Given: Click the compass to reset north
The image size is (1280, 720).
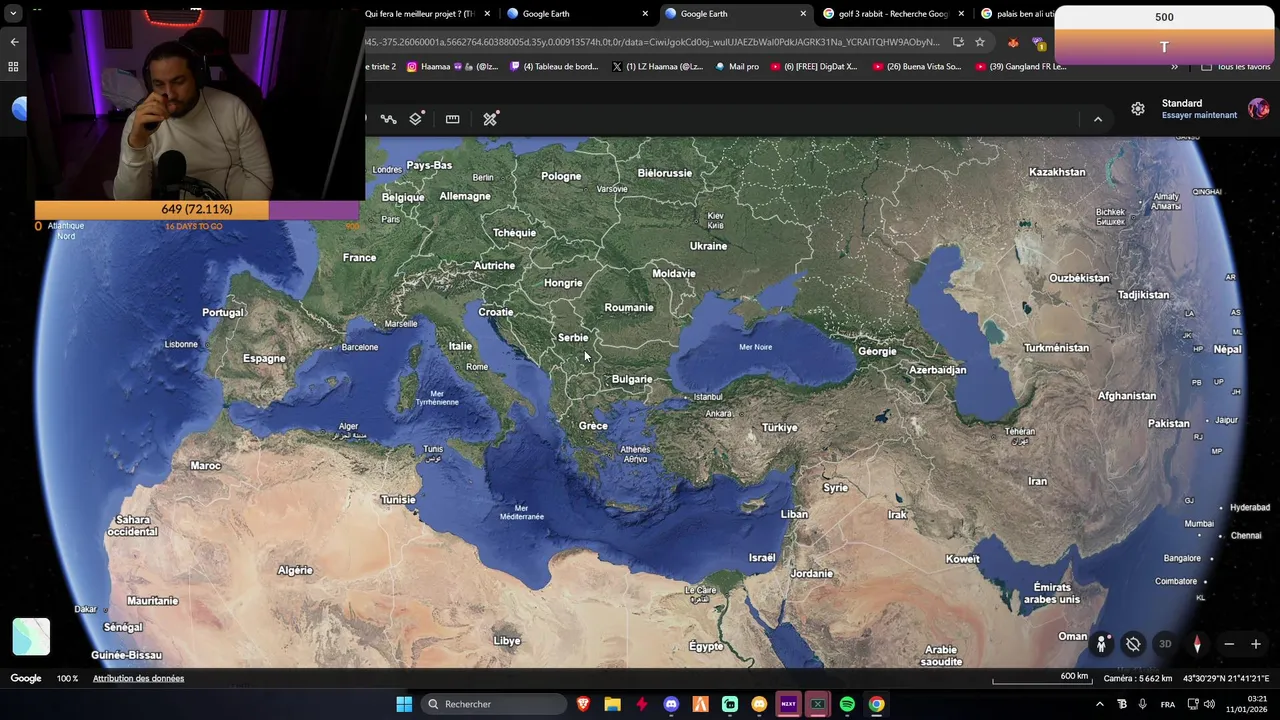Looking at the screenshot, I should (x=1197, y=644).
